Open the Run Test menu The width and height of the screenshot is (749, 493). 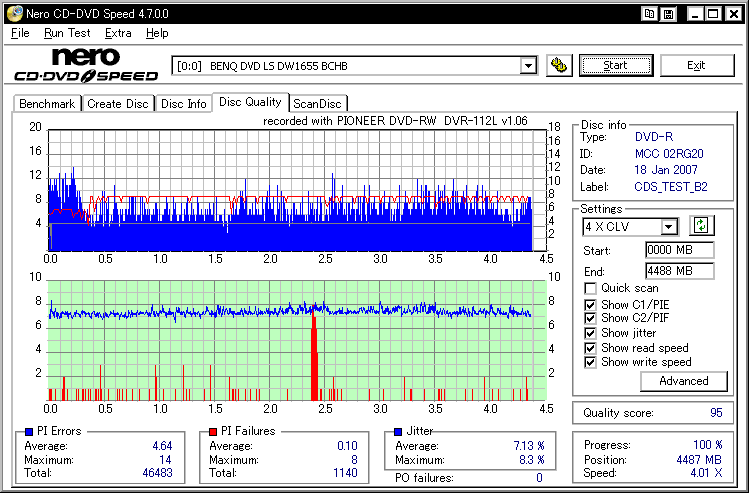(x=67, y=33)
